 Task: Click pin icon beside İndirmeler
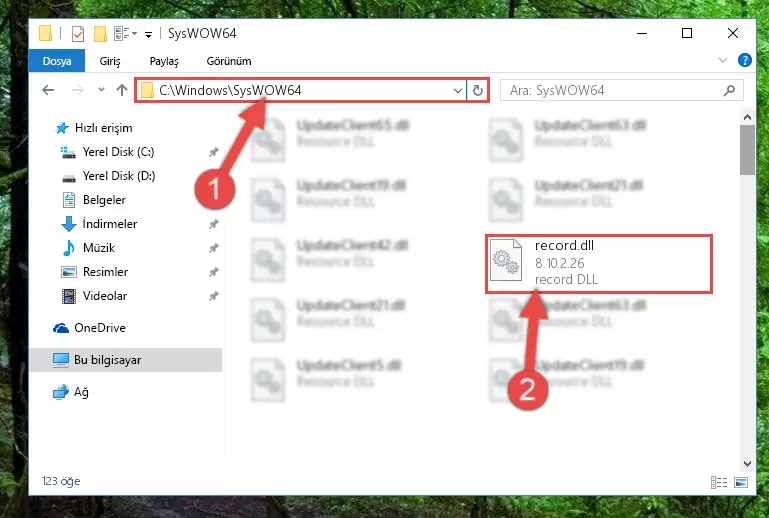coord(213,224)
